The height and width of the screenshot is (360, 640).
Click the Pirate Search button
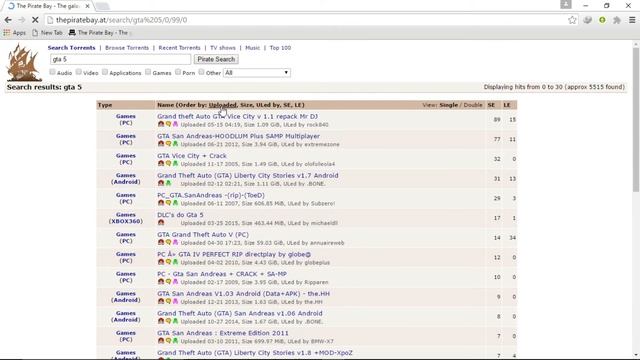click(216, 59)
